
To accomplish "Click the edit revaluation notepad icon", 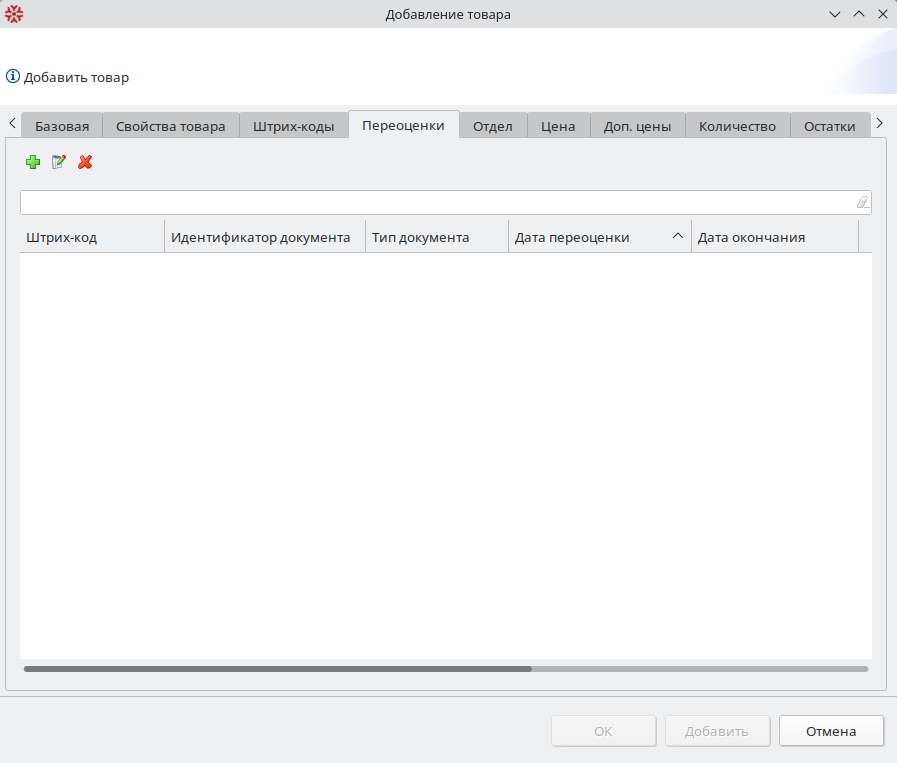I will tap(59, 162).
